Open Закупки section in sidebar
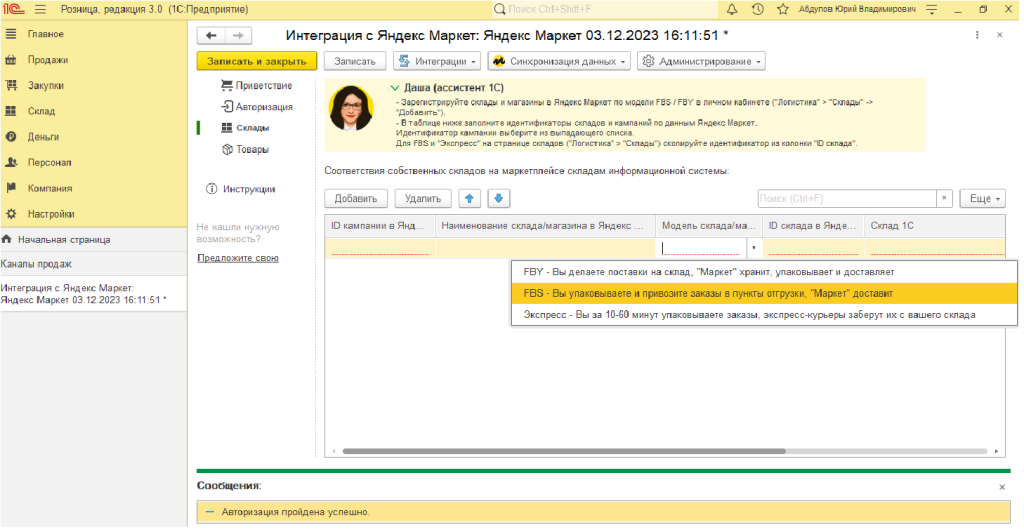The height and width of the screenshot is (532, 1024). [x=46, y=86]
